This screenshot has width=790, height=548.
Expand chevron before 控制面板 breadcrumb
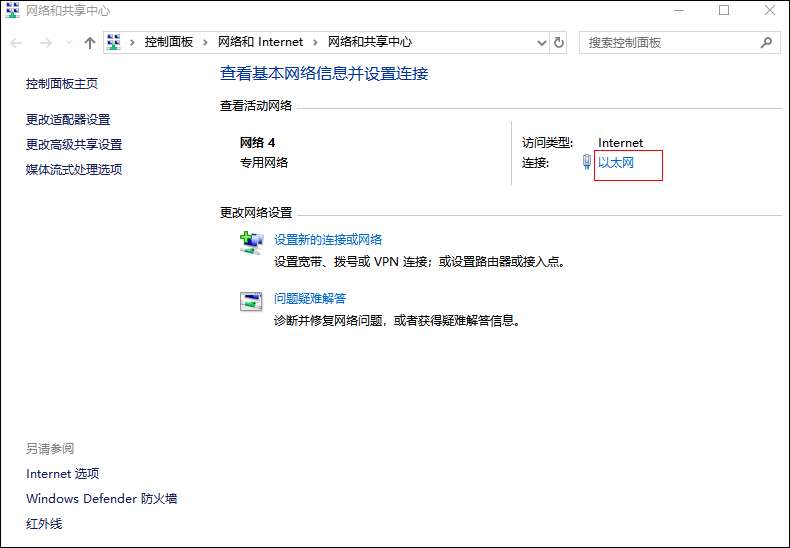[133, 42]
